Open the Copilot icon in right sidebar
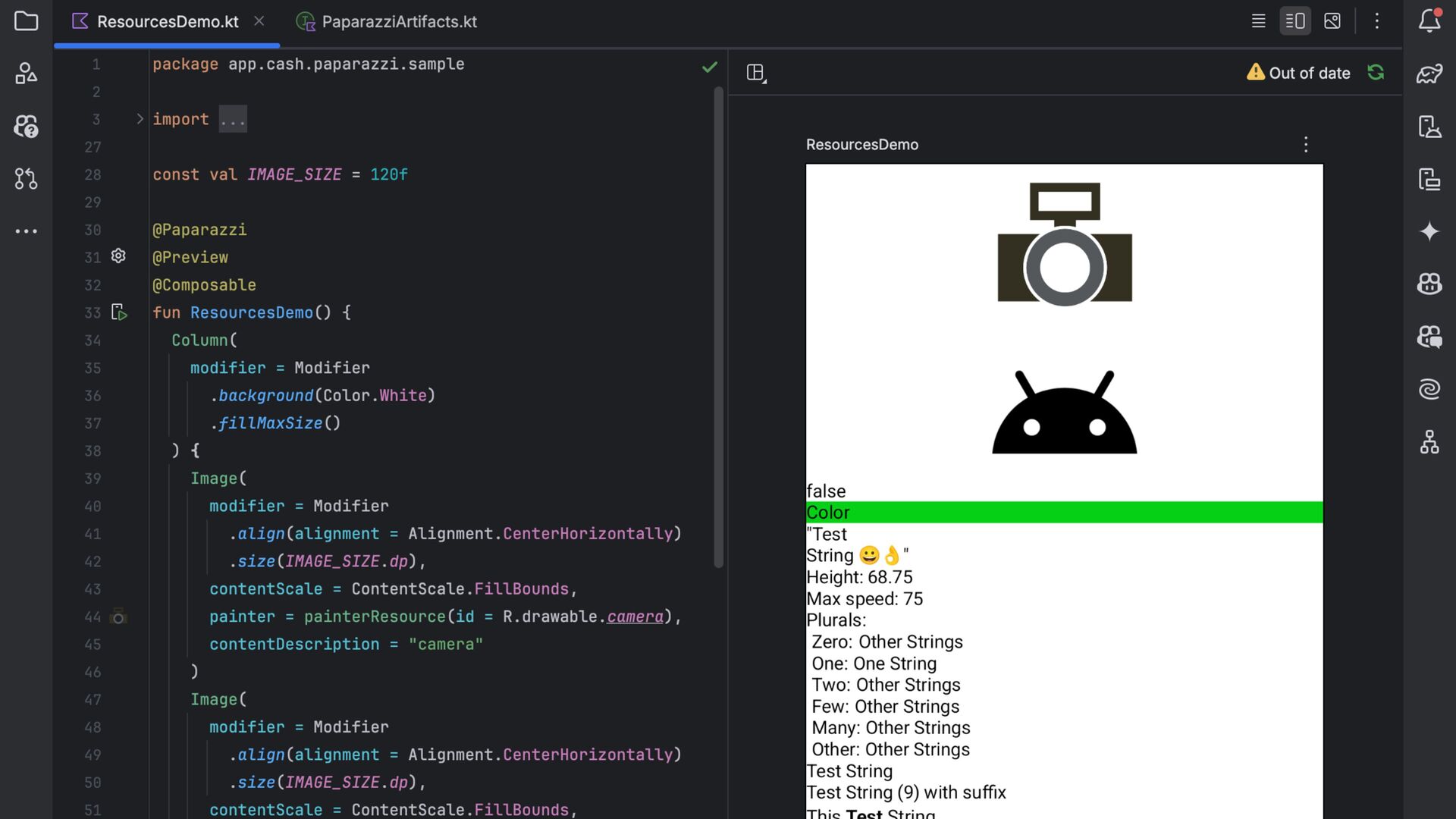The image size is (1456, 819). pyautogui.click(x=1429, y=284)
